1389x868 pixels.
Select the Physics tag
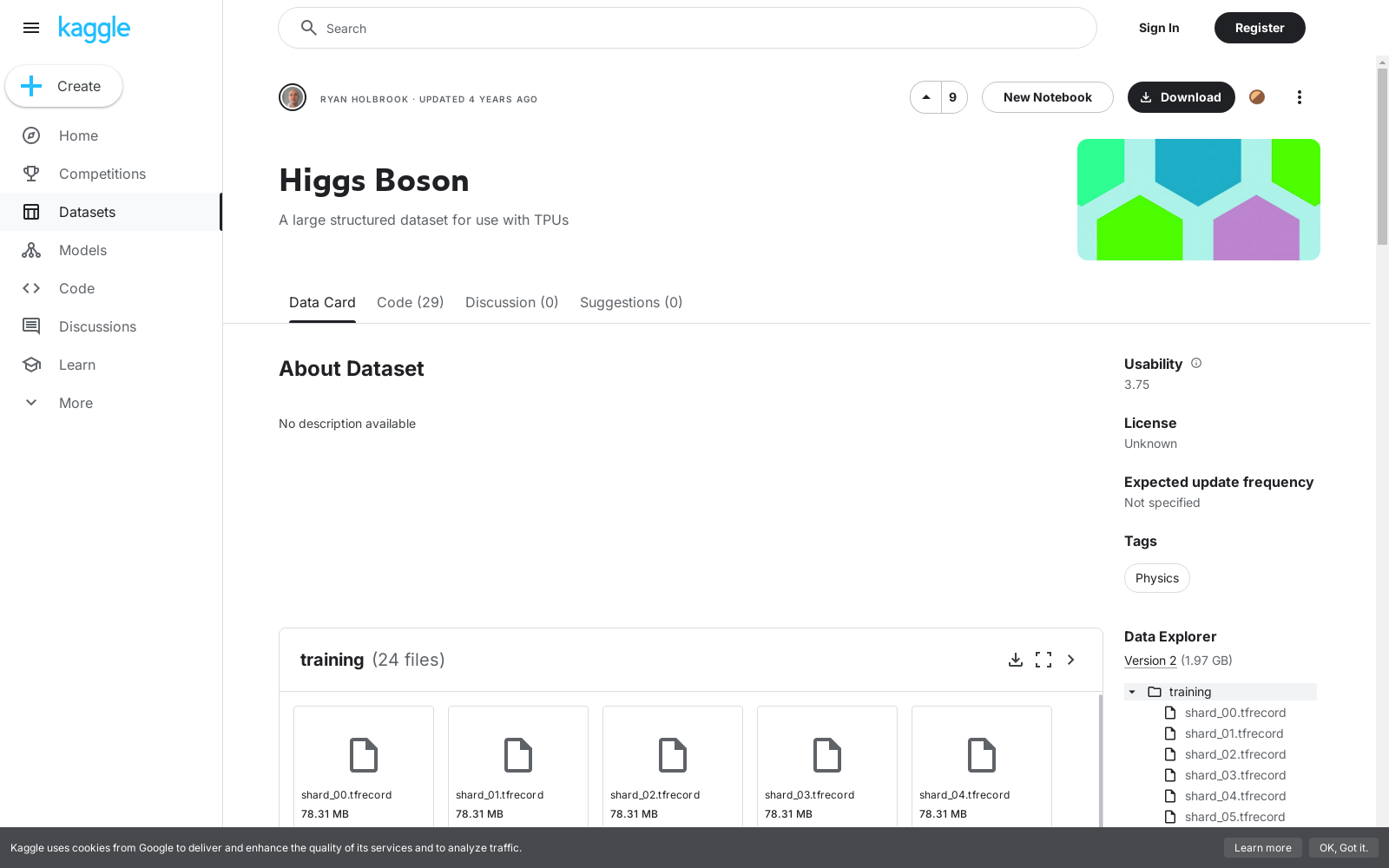click(x=1157, y=578)
